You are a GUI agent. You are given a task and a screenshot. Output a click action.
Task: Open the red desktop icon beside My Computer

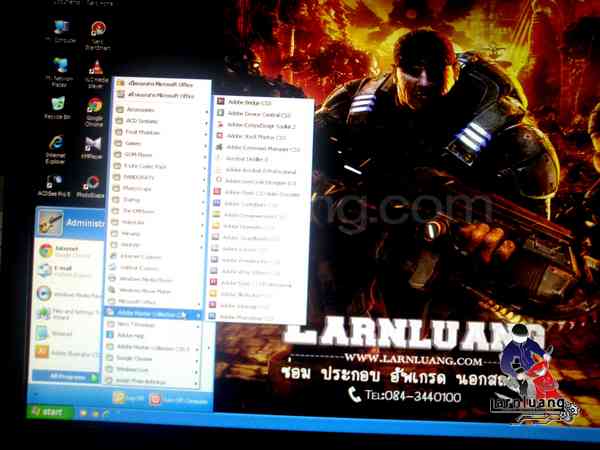[98, 35]
